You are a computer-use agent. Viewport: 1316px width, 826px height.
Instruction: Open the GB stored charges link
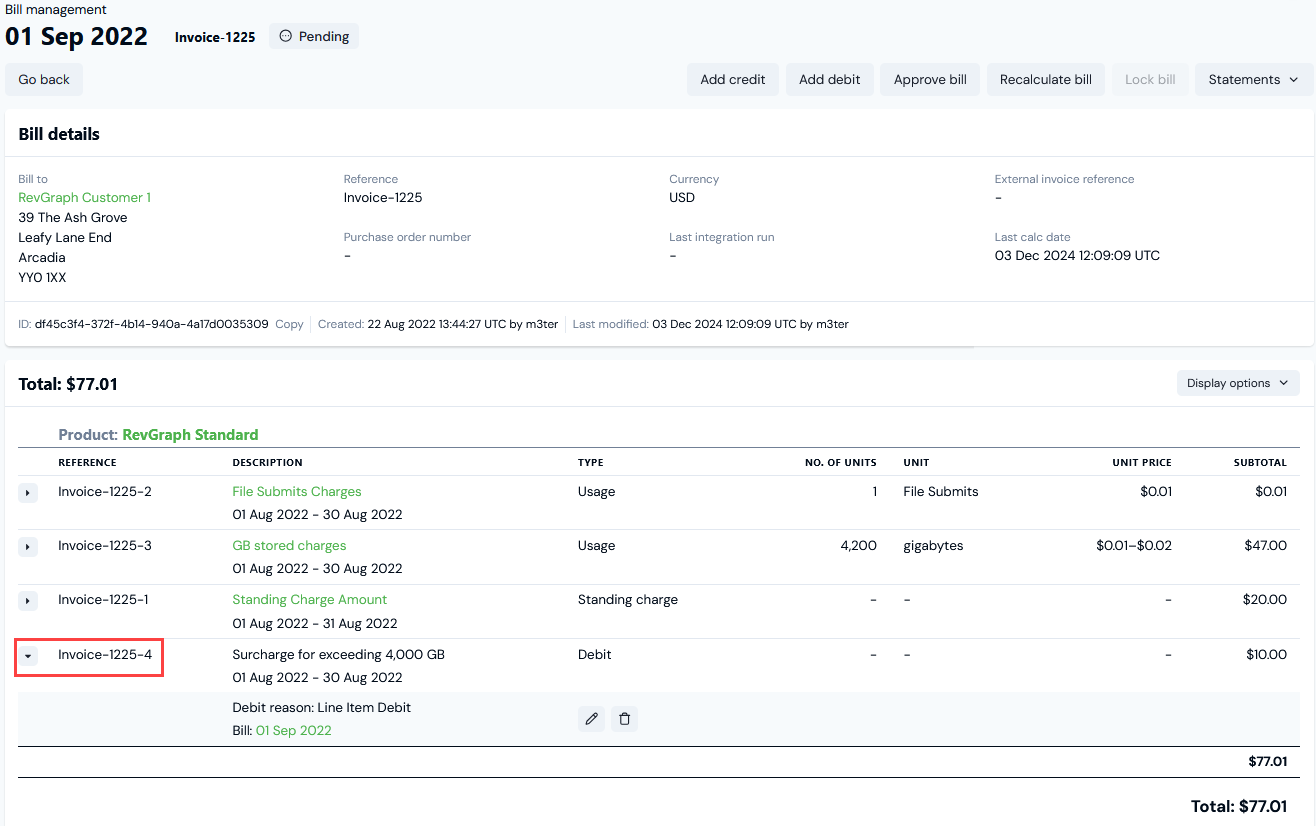pos(289,546)
